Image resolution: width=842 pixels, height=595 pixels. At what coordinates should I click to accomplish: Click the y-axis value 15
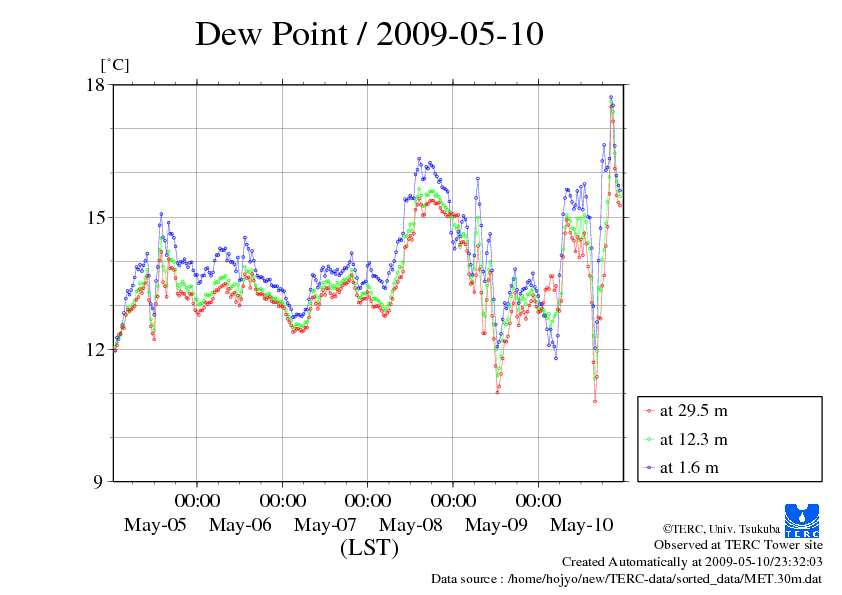click(96, 217)
